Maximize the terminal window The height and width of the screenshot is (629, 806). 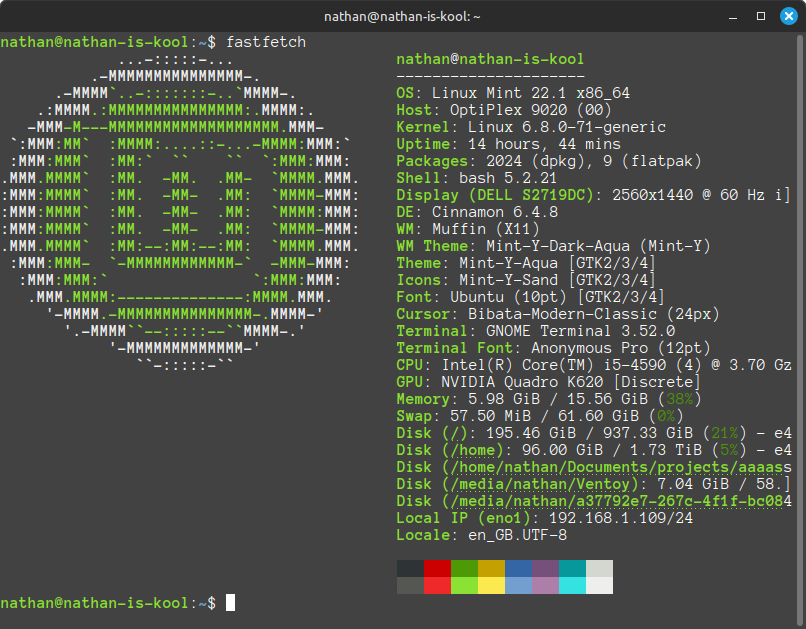(x=761, y=16)
